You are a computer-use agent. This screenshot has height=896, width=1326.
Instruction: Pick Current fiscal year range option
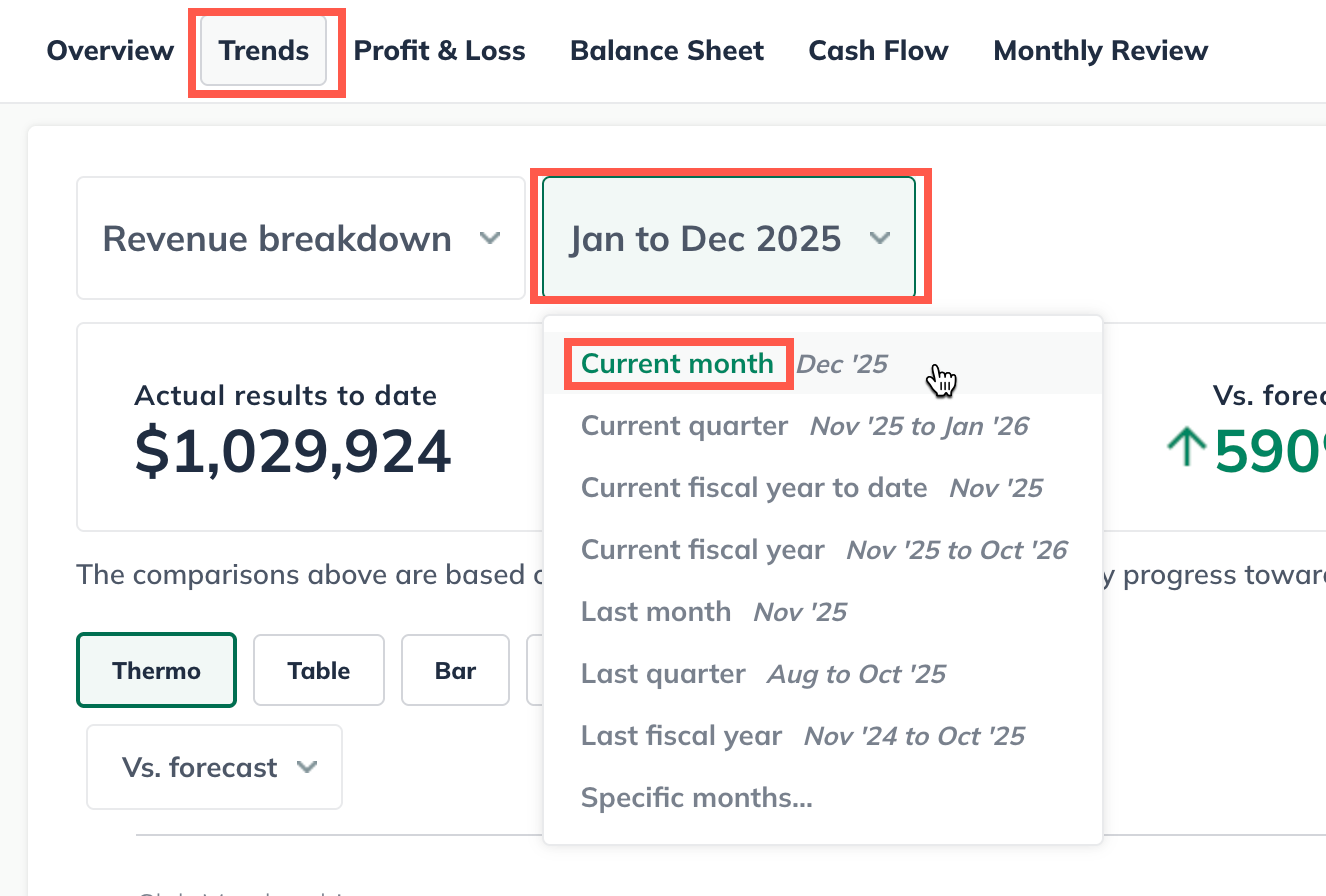703,550
